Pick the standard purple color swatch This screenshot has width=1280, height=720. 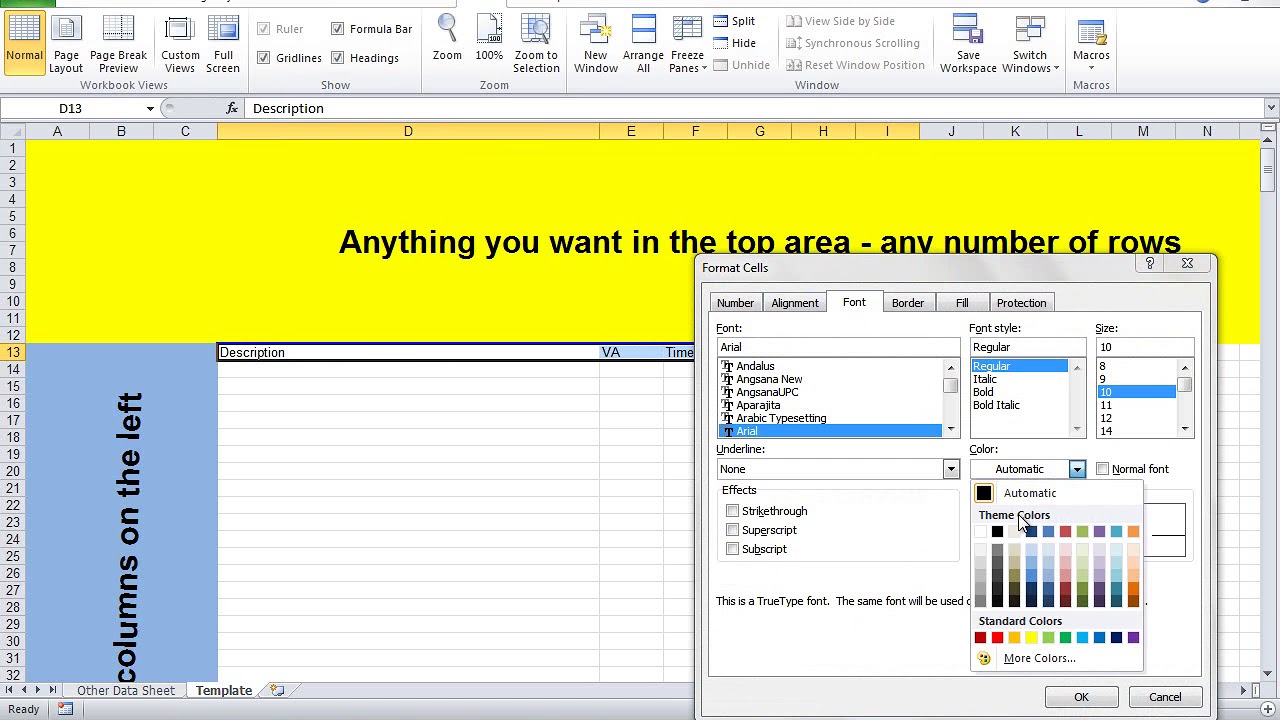1133,638
